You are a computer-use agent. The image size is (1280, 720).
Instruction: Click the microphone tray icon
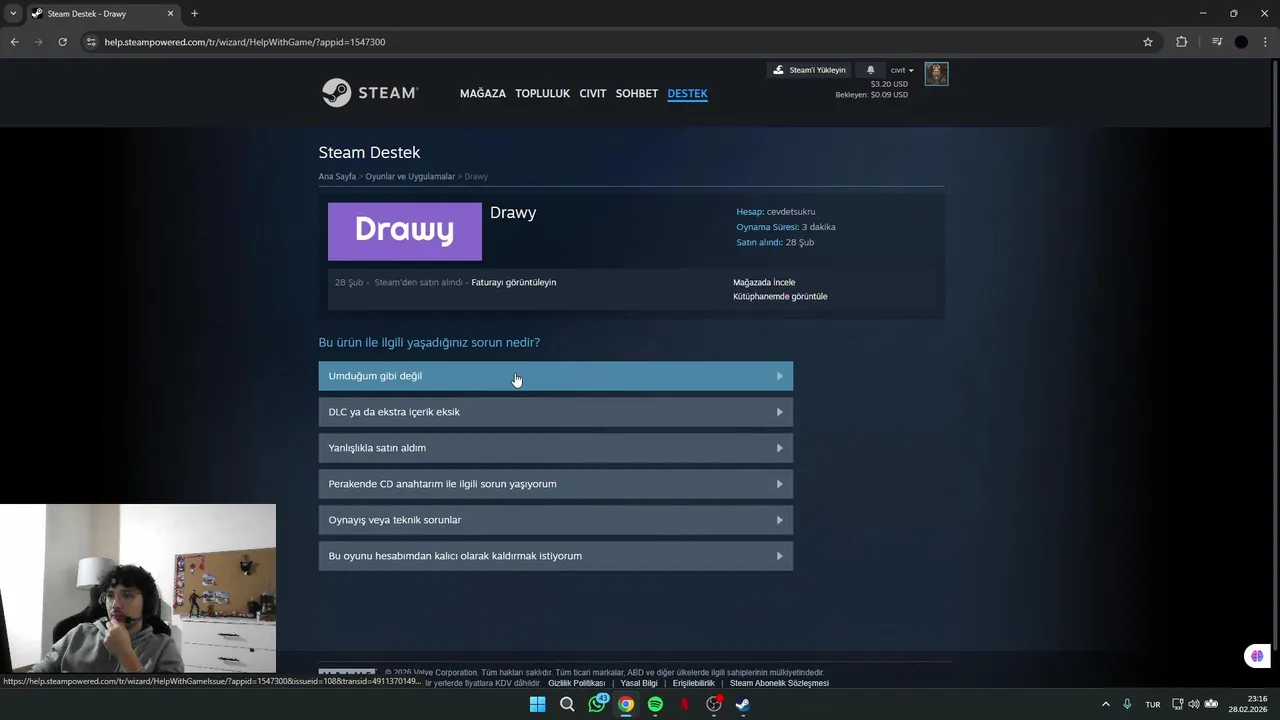(1127, 704)
